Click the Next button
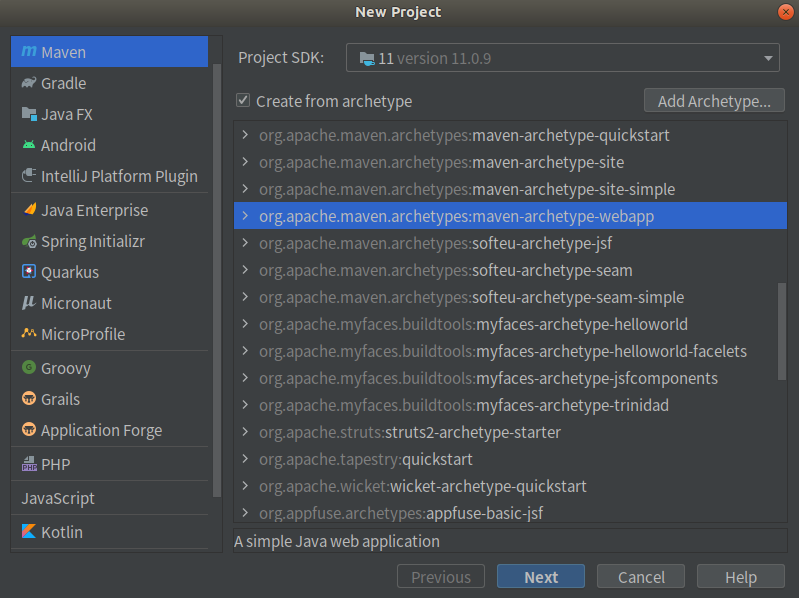The image size is (799, 598). click(541, 577)
